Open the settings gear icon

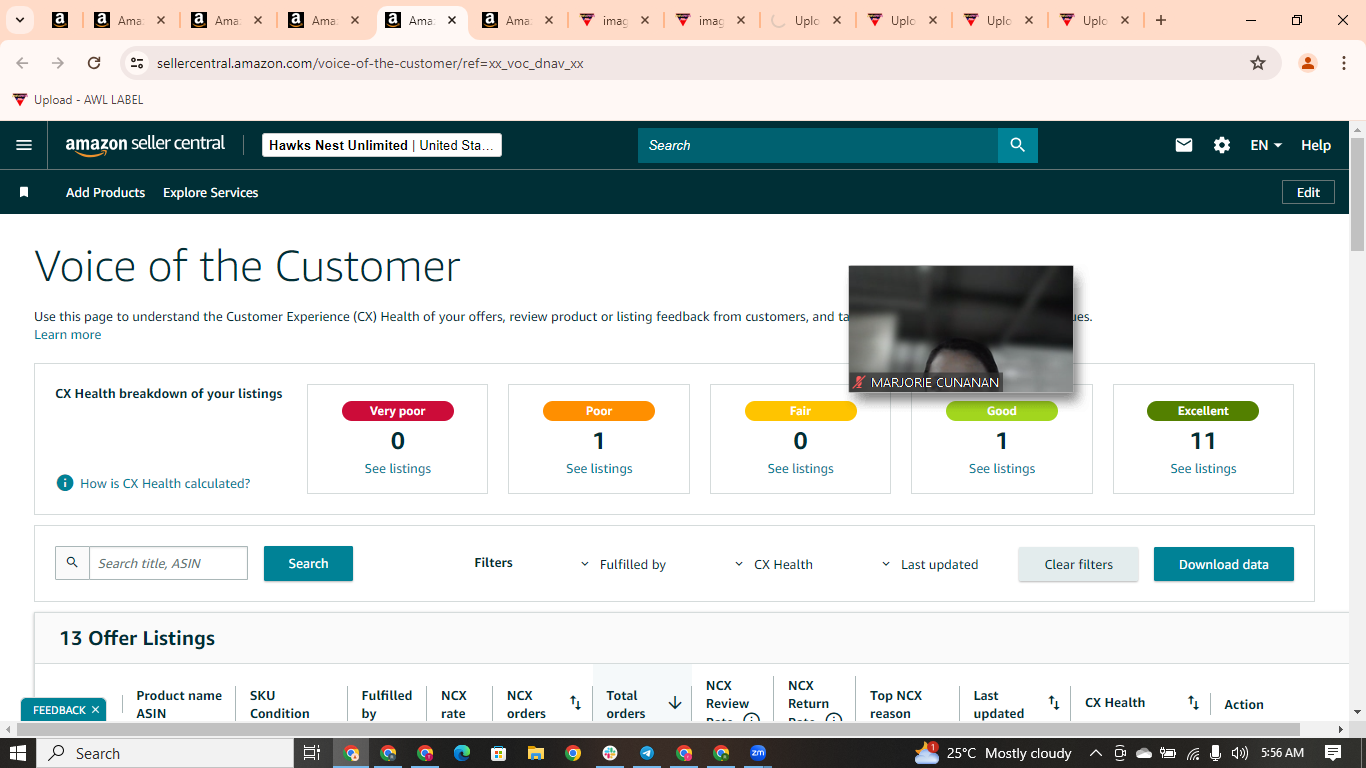[x=1222, y=145]
